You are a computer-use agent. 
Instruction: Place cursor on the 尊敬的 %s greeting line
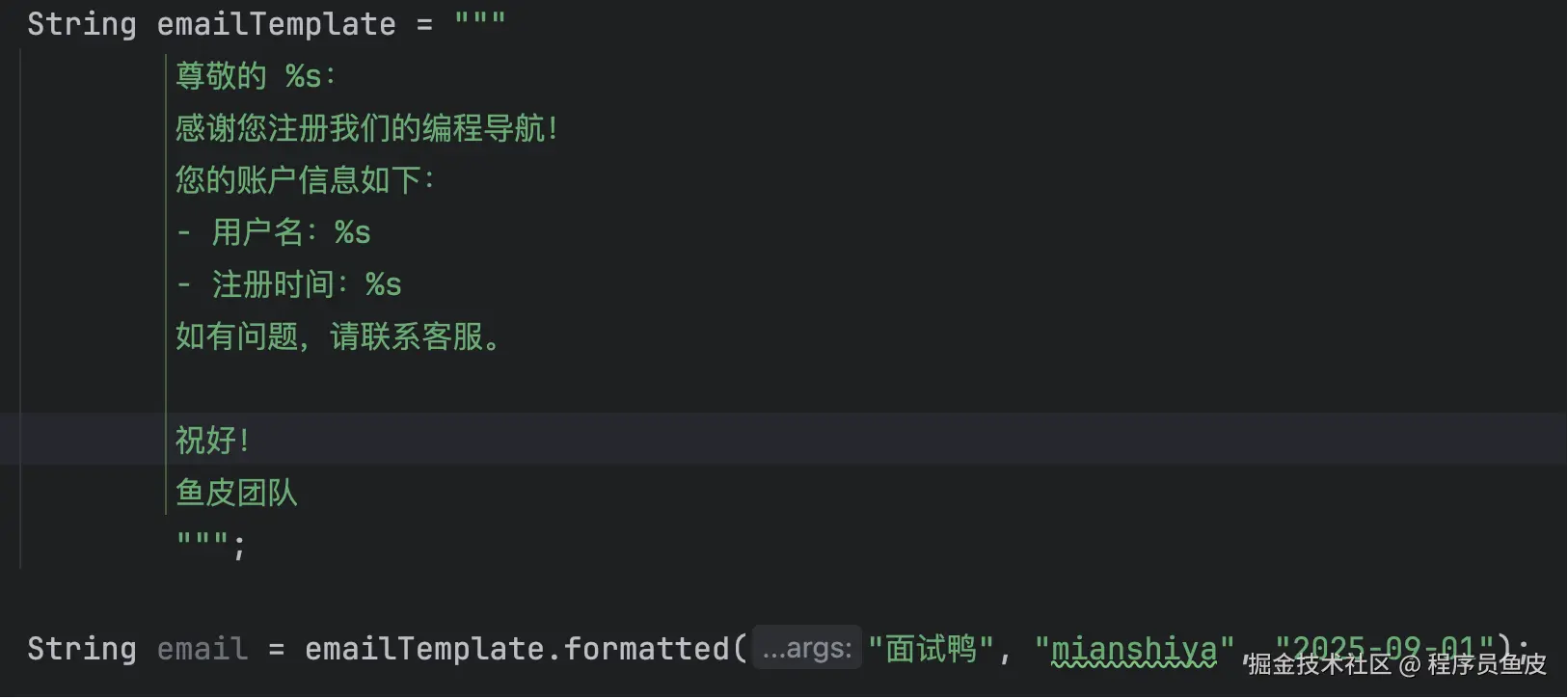coord(256,76)
